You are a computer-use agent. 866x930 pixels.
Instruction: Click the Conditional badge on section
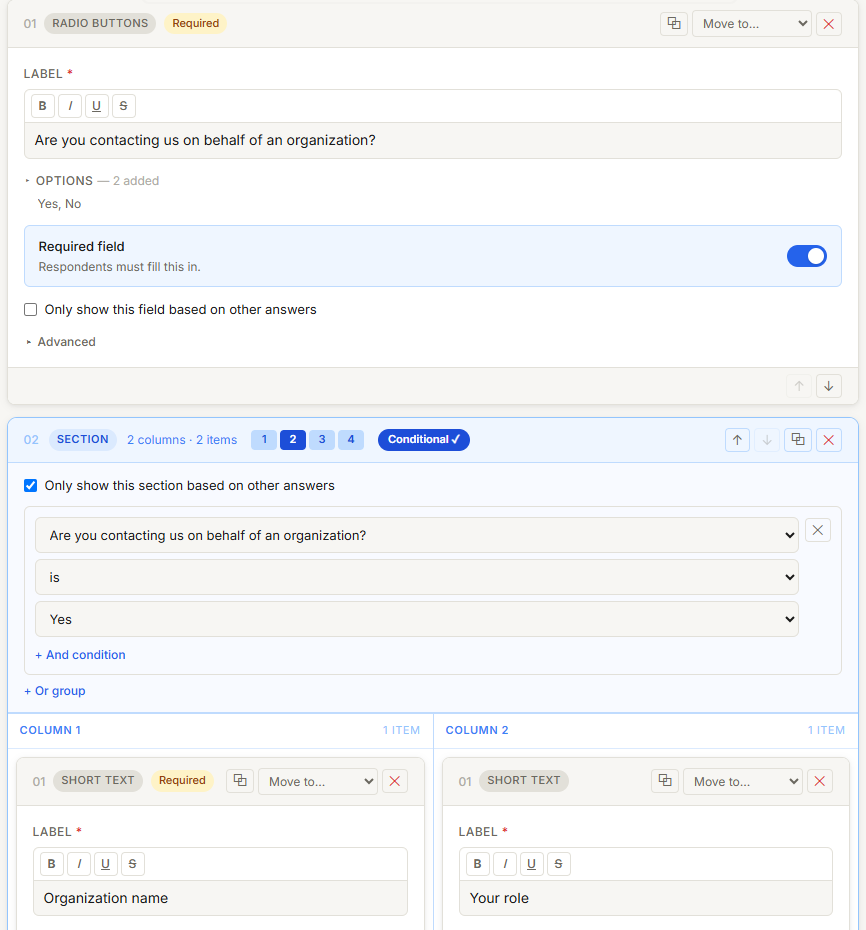point(424,439)
